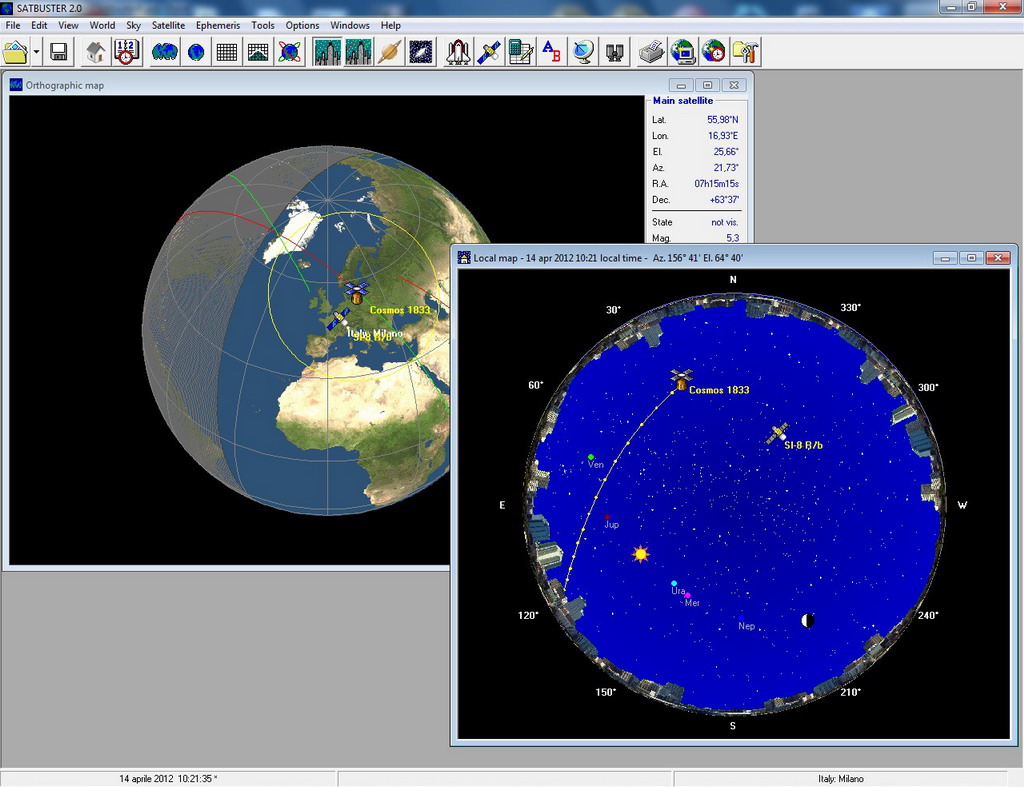This screenshot has height=787, width=1024.
Task: Open the View menu
Action: 69,25
